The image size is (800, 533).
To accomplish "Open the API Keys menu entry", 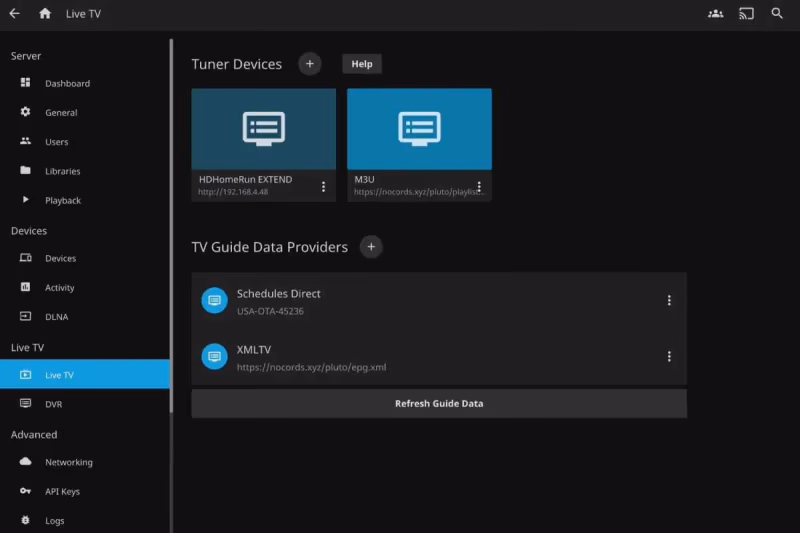I will coord(85,491).
